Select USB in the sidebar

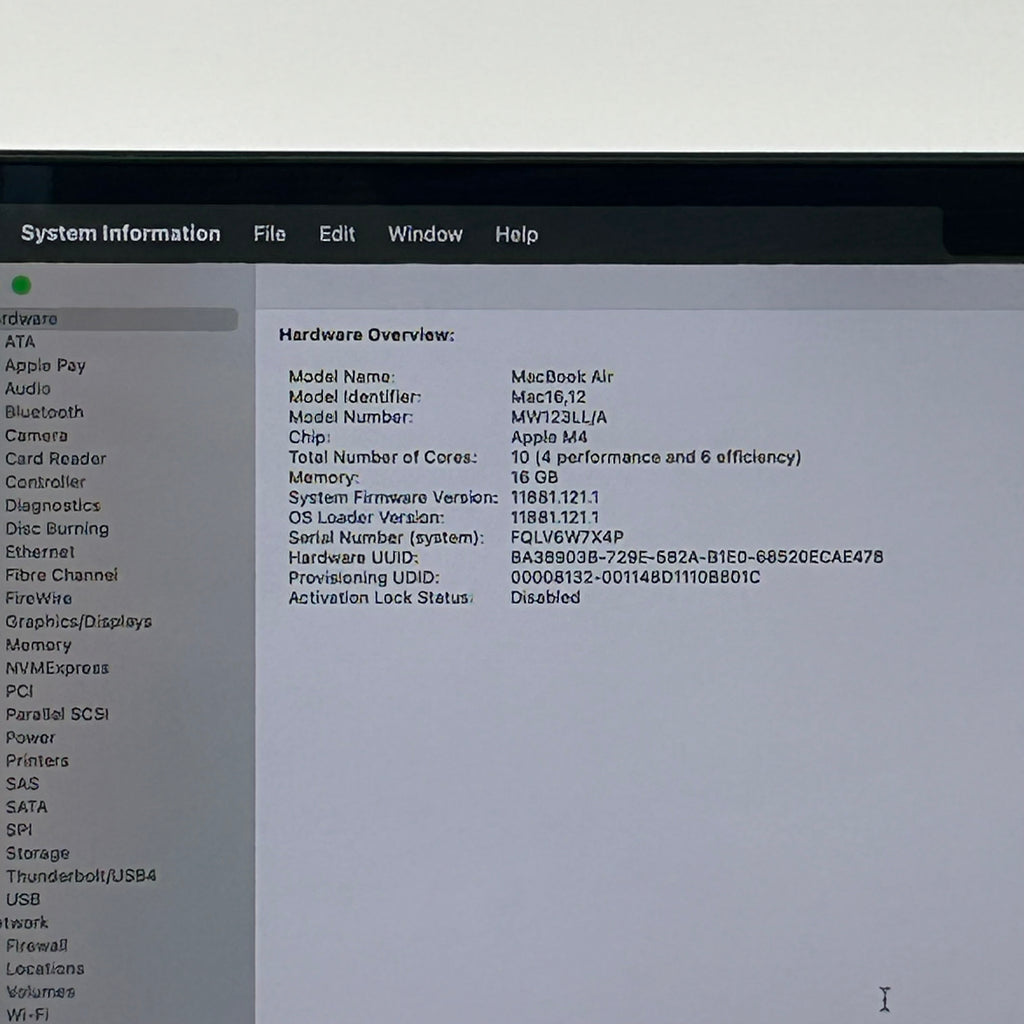click(x=23, y=900)
